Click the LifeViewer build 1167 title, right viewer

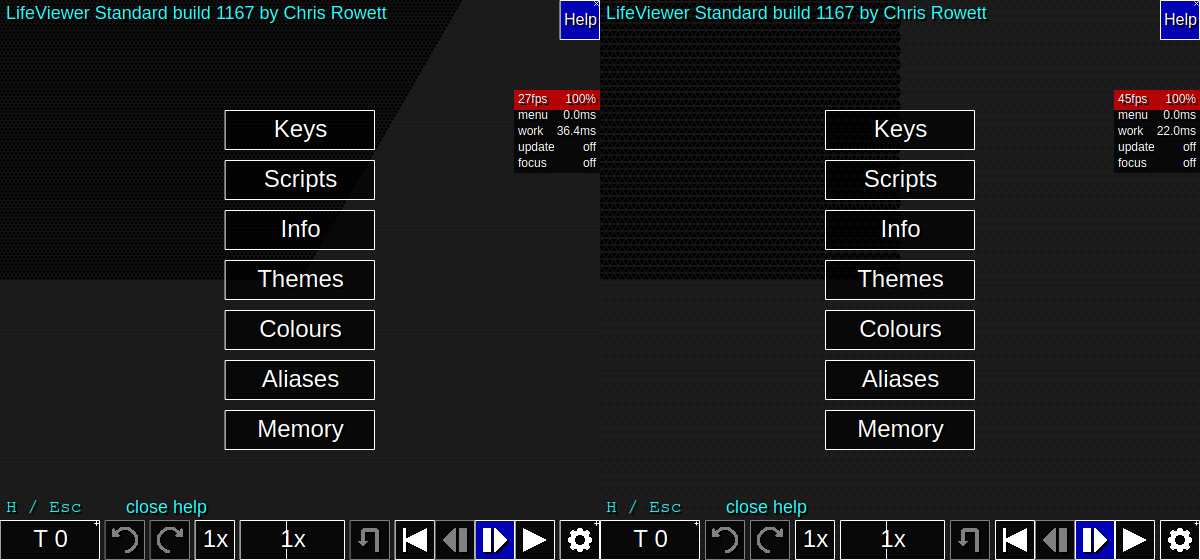pyautogui.click(x=796, y=13)
